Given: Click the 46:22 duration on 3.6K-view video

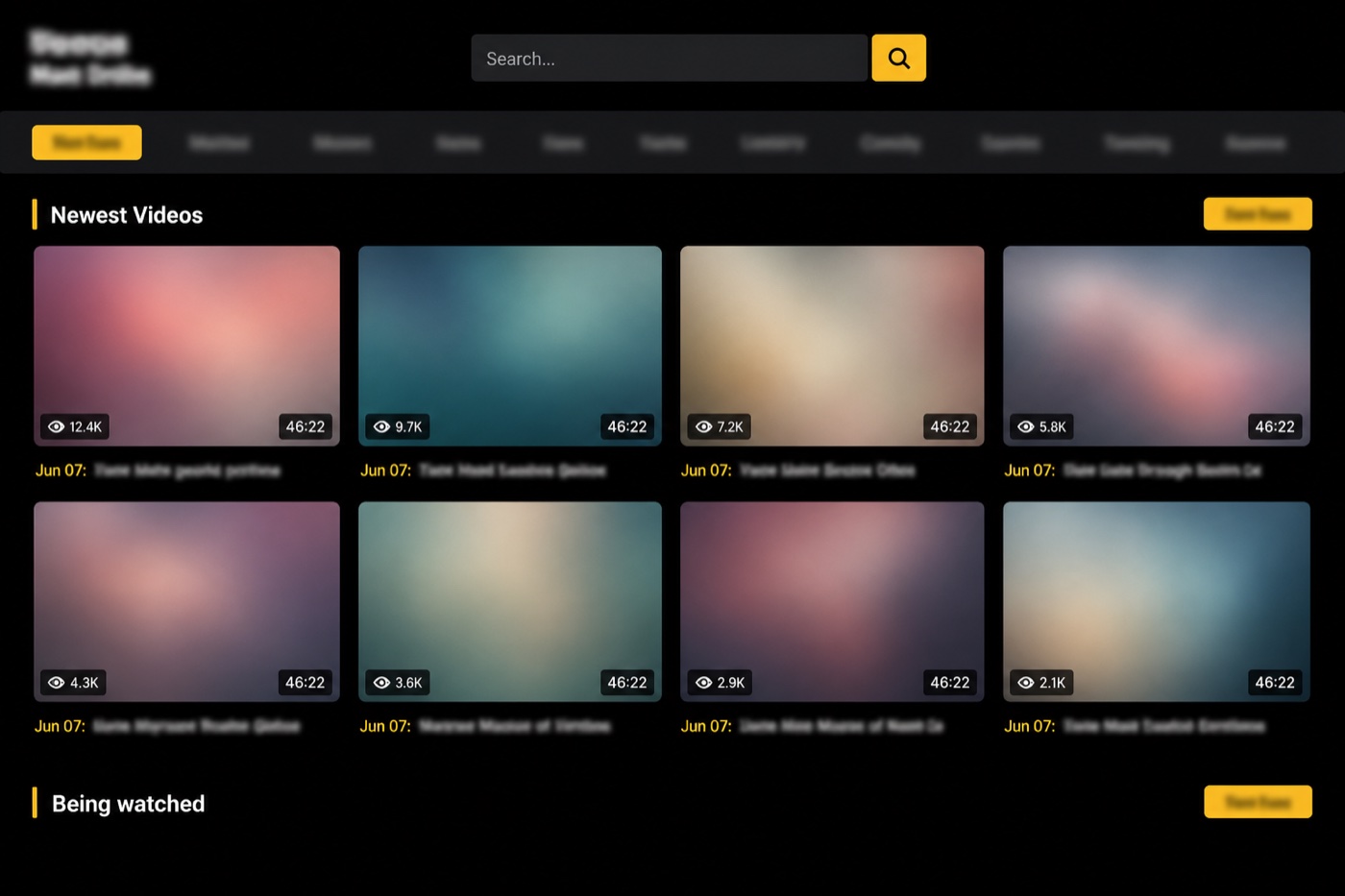Looking at the screenshot, I should tap(627, 683).
